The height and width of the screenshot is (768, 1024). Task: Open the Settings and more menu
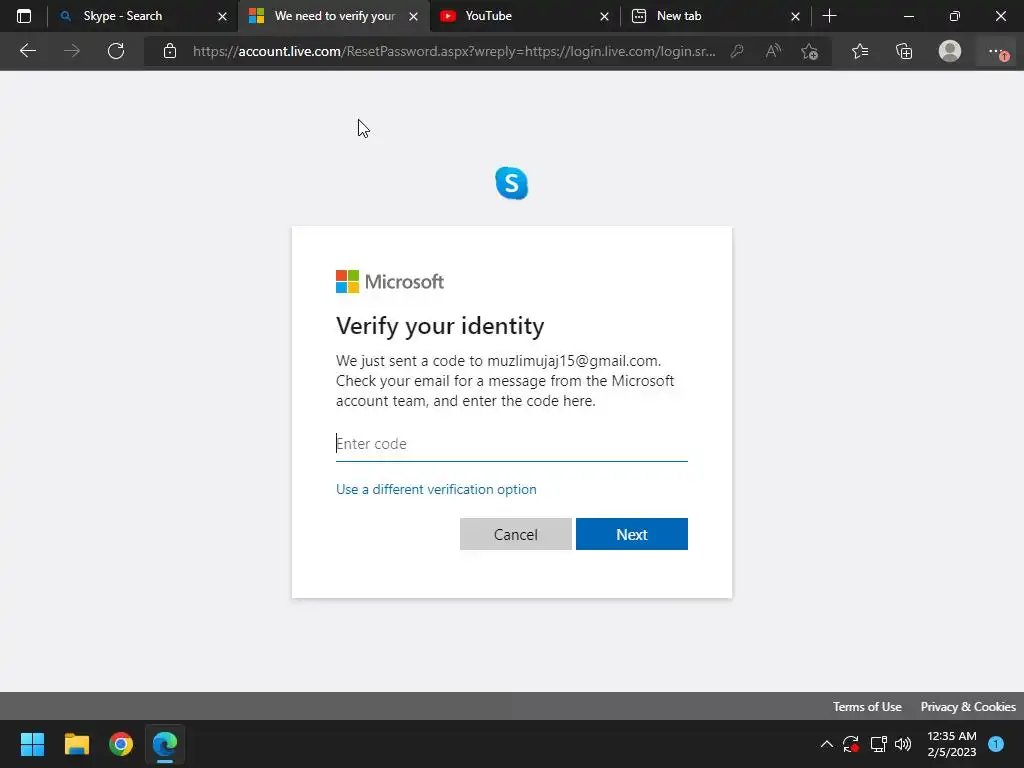click(997, 52)
